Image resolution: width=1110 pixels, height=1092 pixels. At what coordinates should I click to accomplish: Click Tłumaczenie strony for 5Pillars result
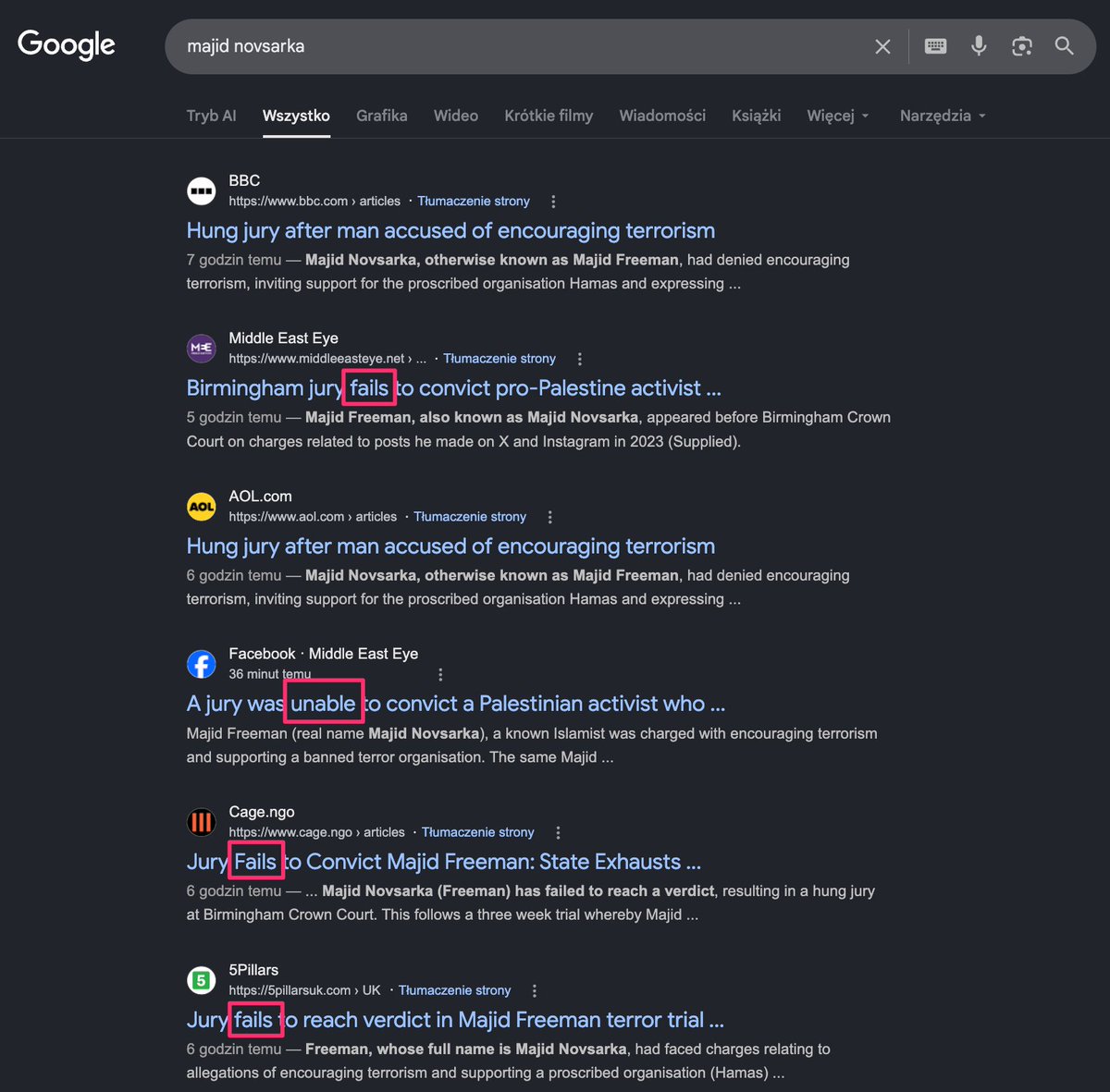point(454,989)
